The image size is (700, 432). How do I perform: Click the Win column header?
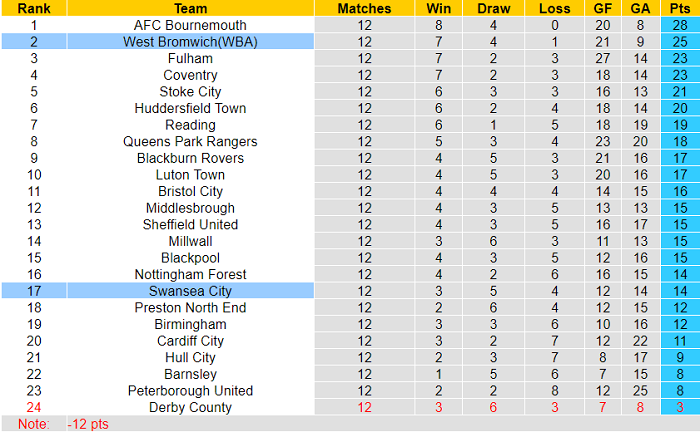tap(438, 8)
